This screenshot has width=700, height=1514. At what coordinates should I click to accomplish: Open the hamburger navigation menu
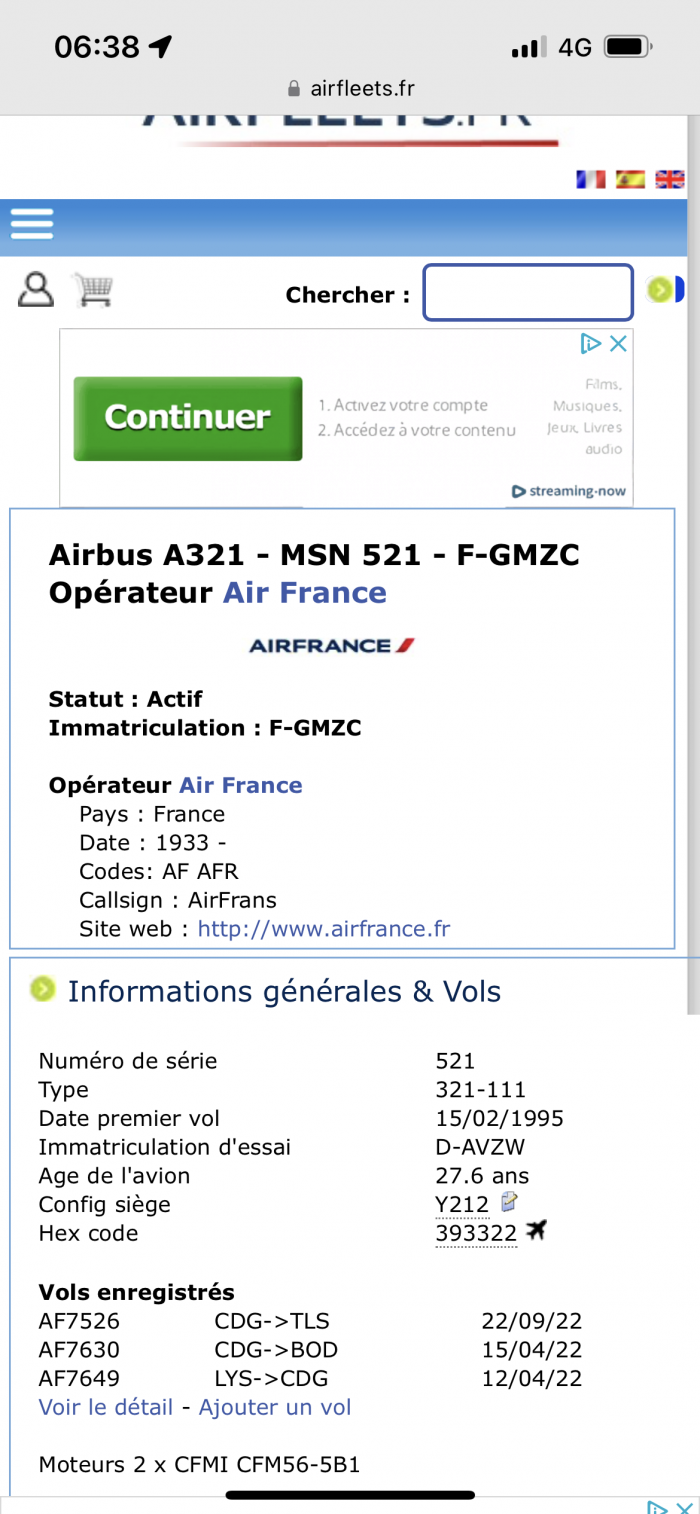(x=31, y=223)
